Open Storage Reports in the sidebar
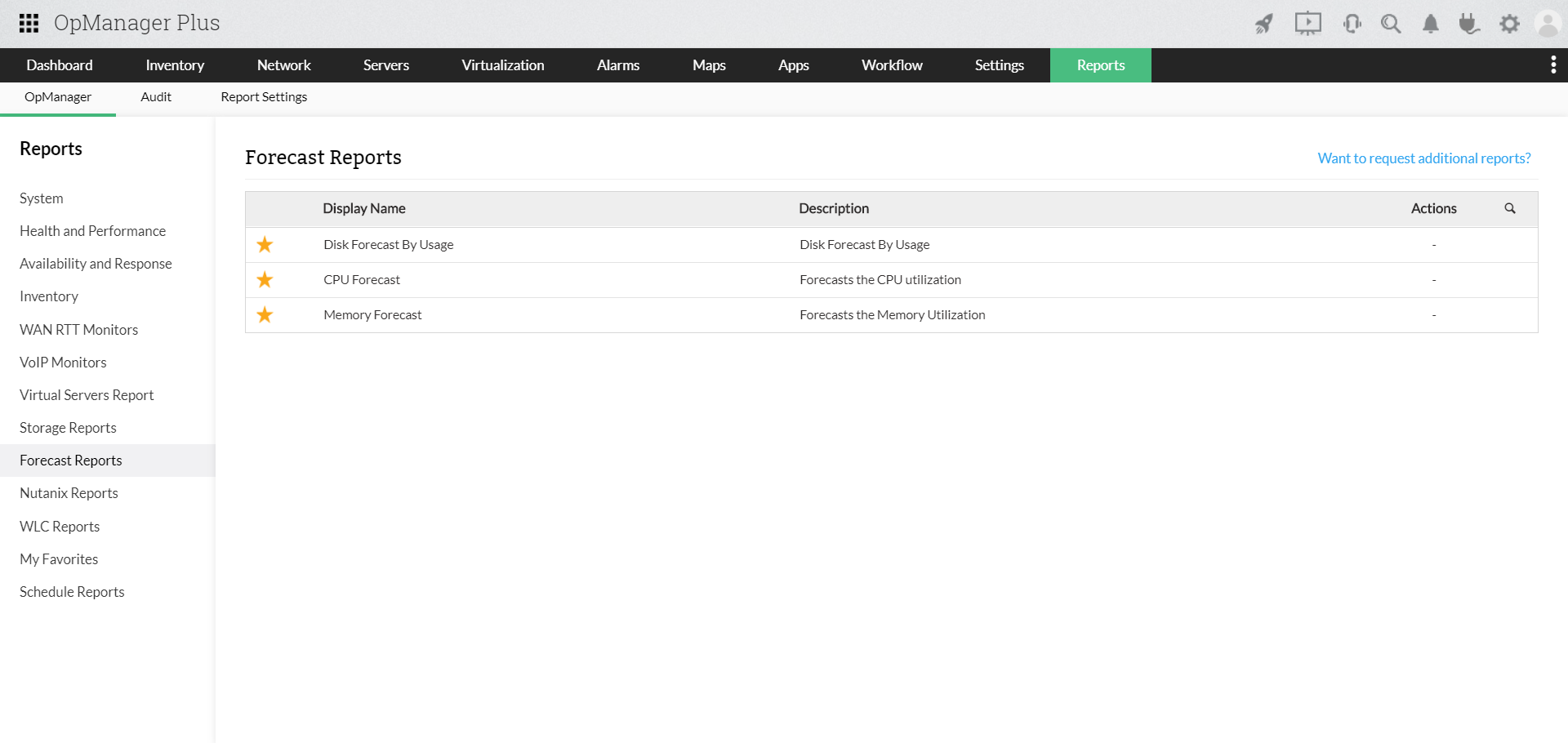Screen dimensions: 1568x743 (68, 427)
